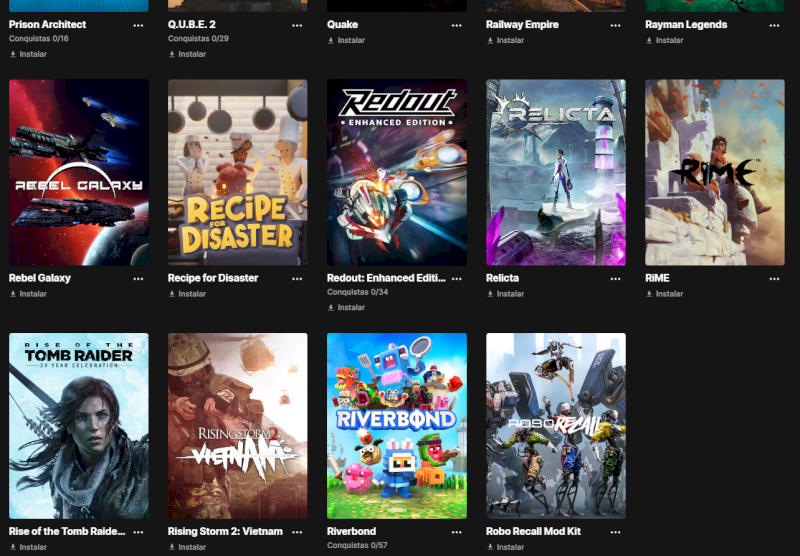Open the options menu for Rising Storm 2: Vietnam
This screenshot has height=556, width=800.
(297, 532)
